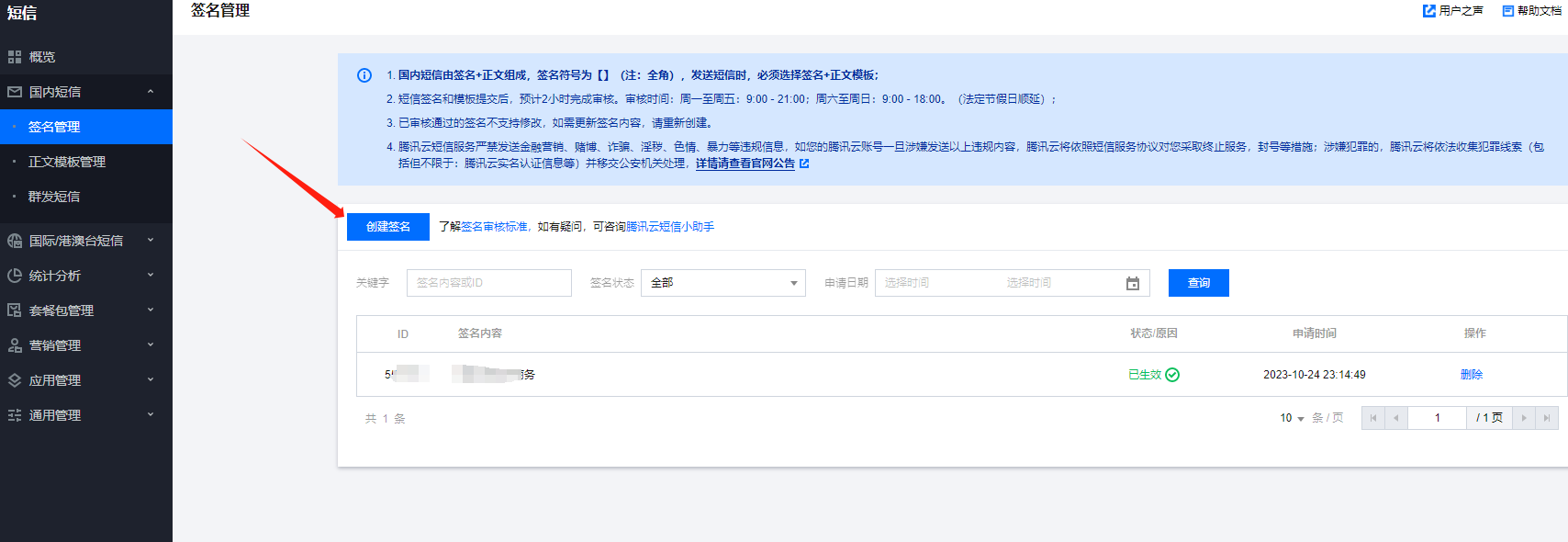Click the 签名内容 column header
Viewport: 1568px width, 542px height.
[480, 333]
